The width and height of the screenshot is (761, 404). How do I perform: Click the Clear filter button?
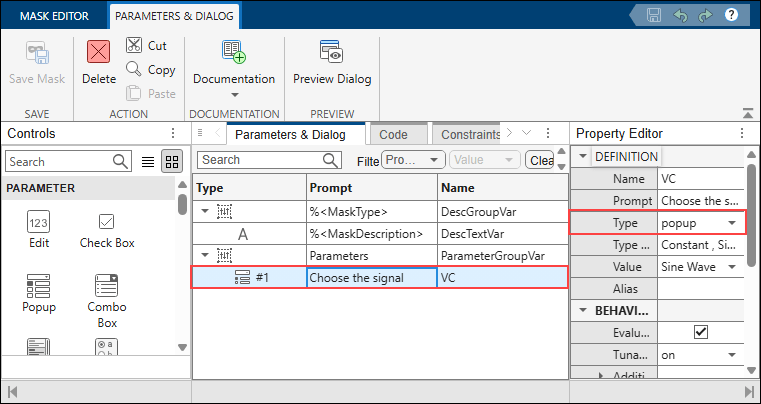(x=540, y=160)
